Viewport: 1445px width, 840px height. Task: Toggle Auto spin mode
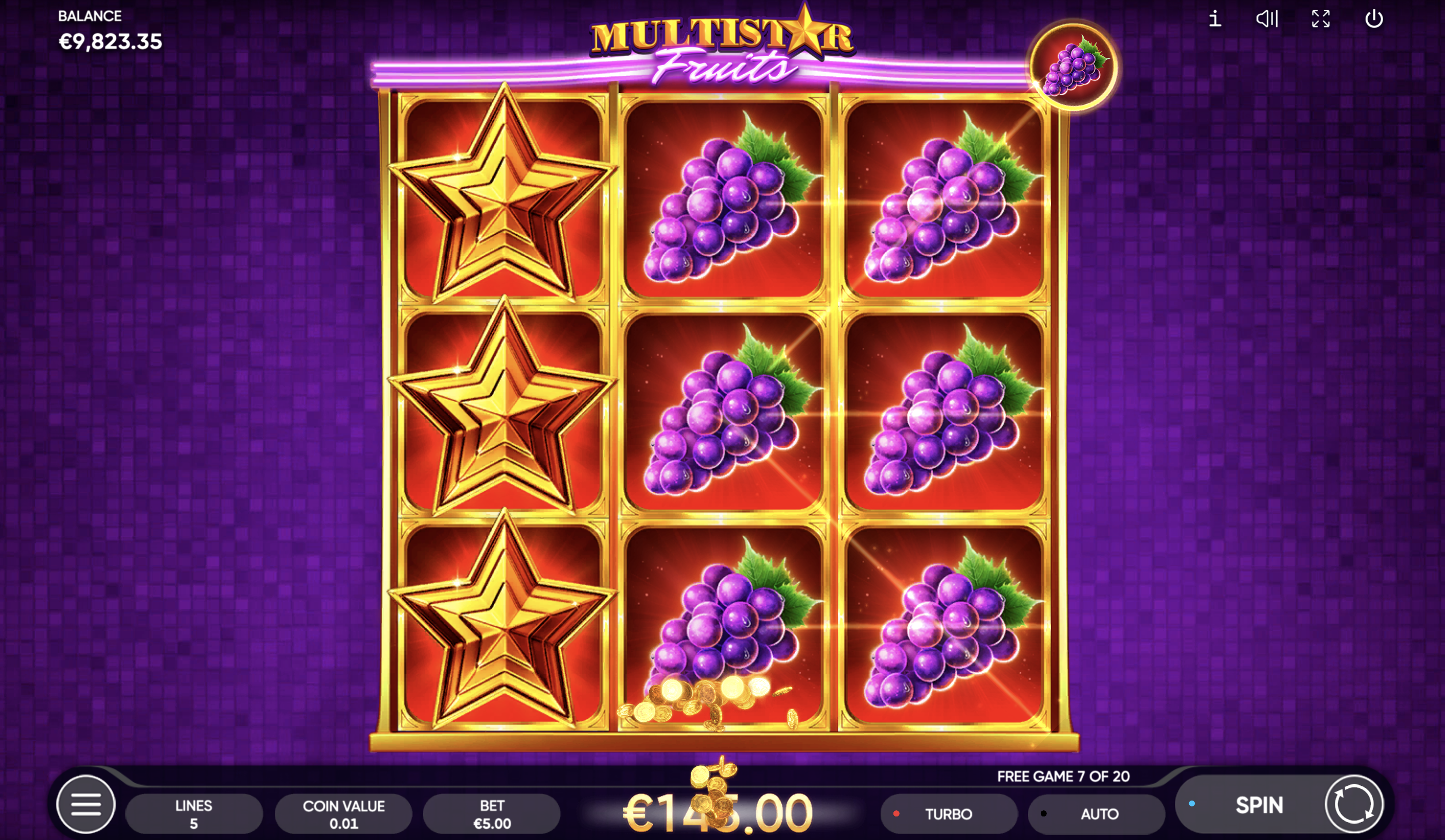click(1097, 813)
